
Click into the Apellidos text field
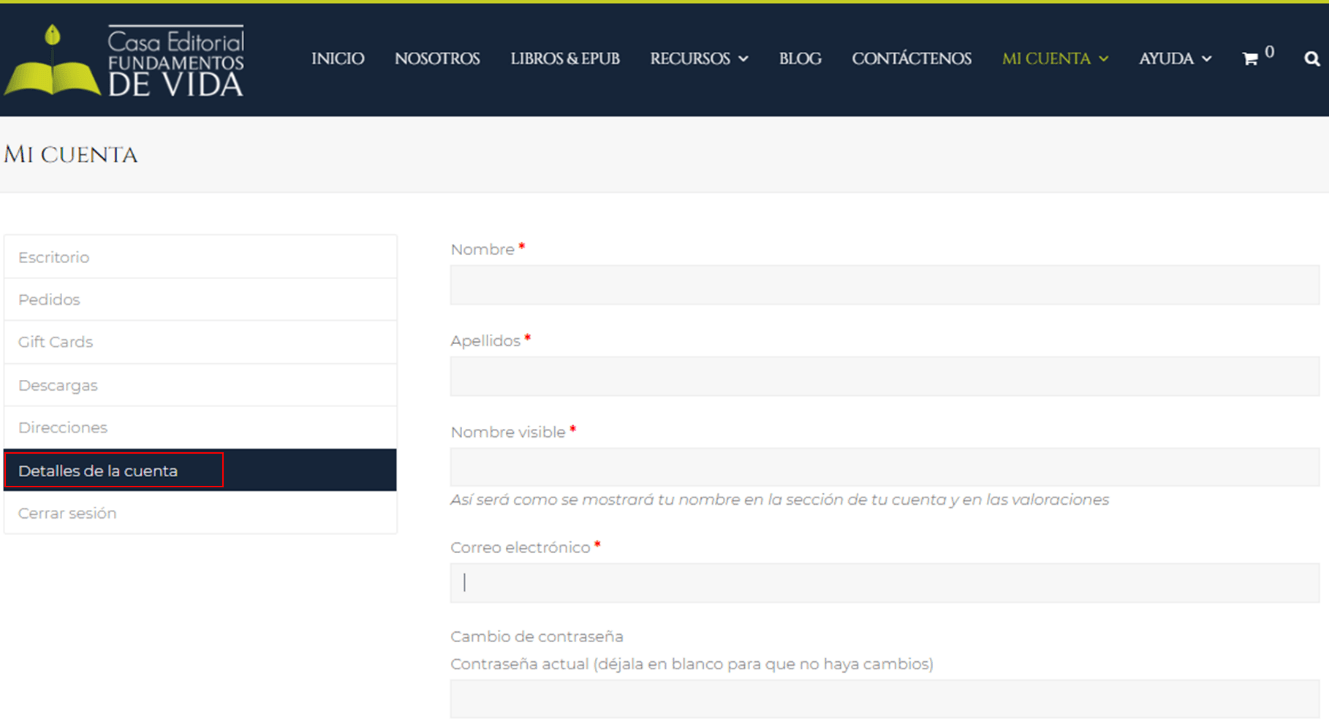pos(884,377)
